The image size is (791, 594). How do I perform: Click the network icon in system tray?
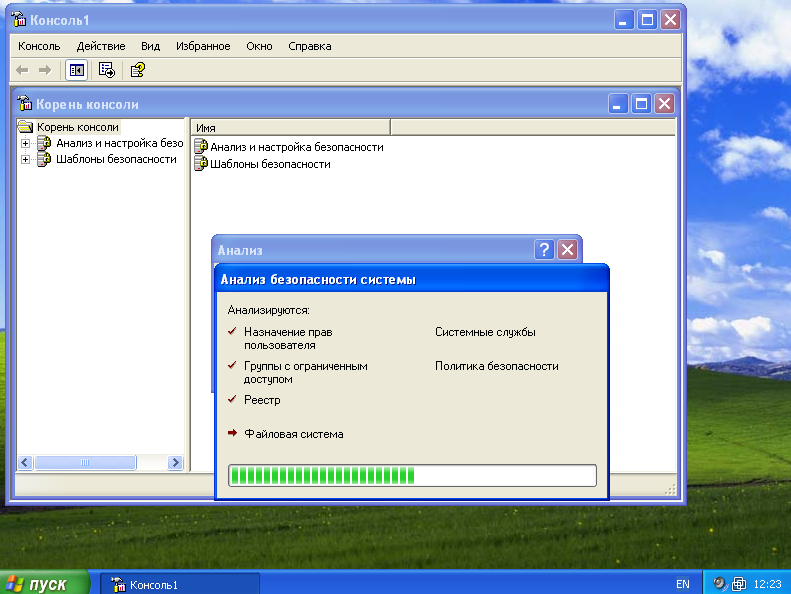point(739,584)
